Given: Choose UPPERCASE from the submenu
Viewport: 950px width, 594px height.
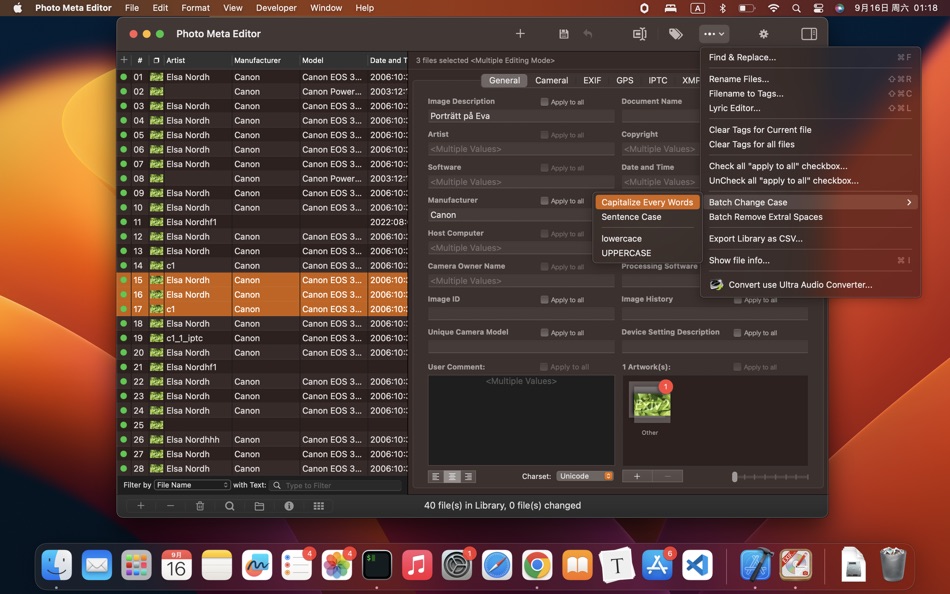Looking at the screenshot, I should click(x=626, y=253).
